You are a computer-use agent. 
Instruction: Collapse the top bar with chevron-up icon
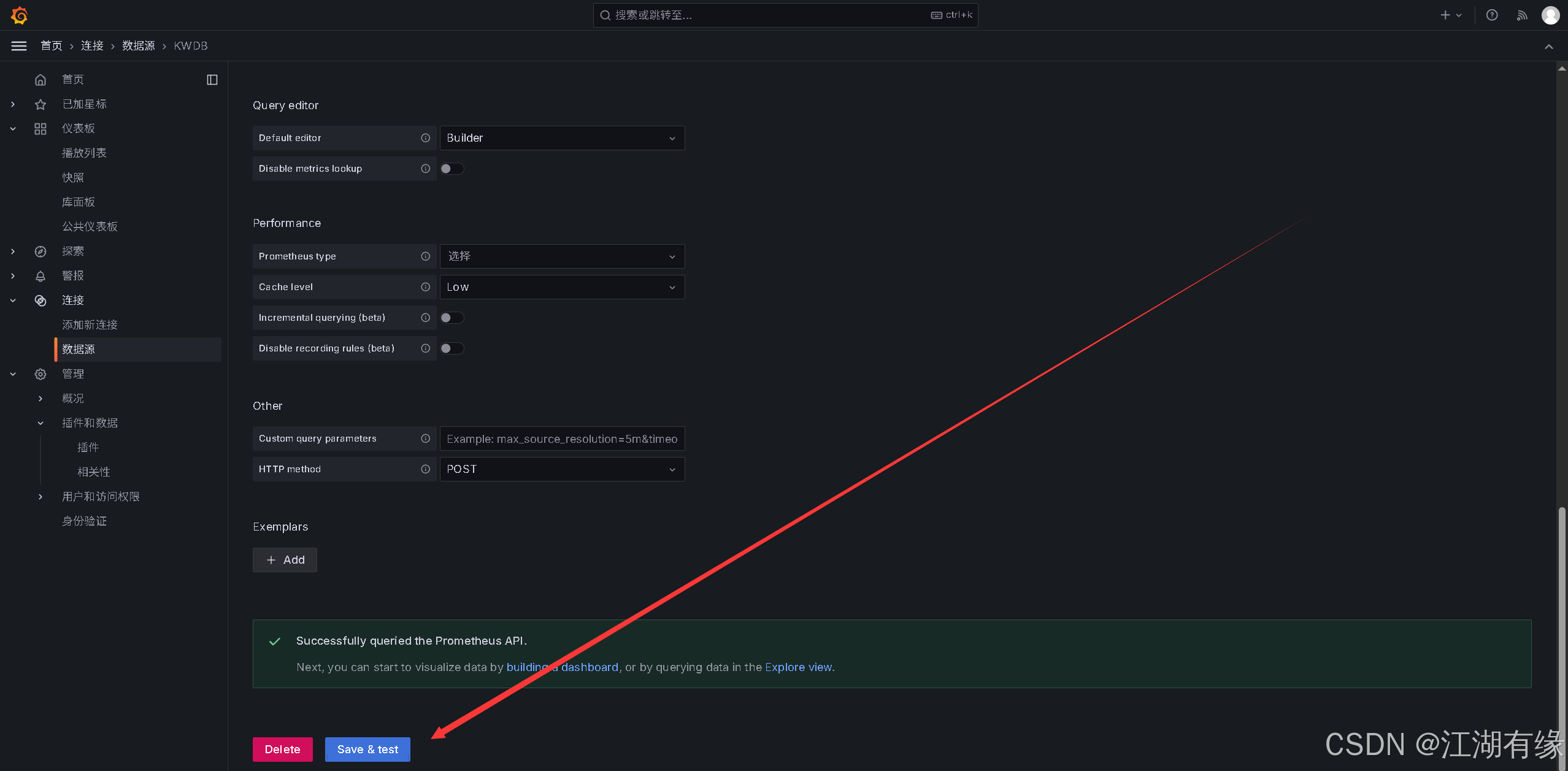click(1549, 47)
